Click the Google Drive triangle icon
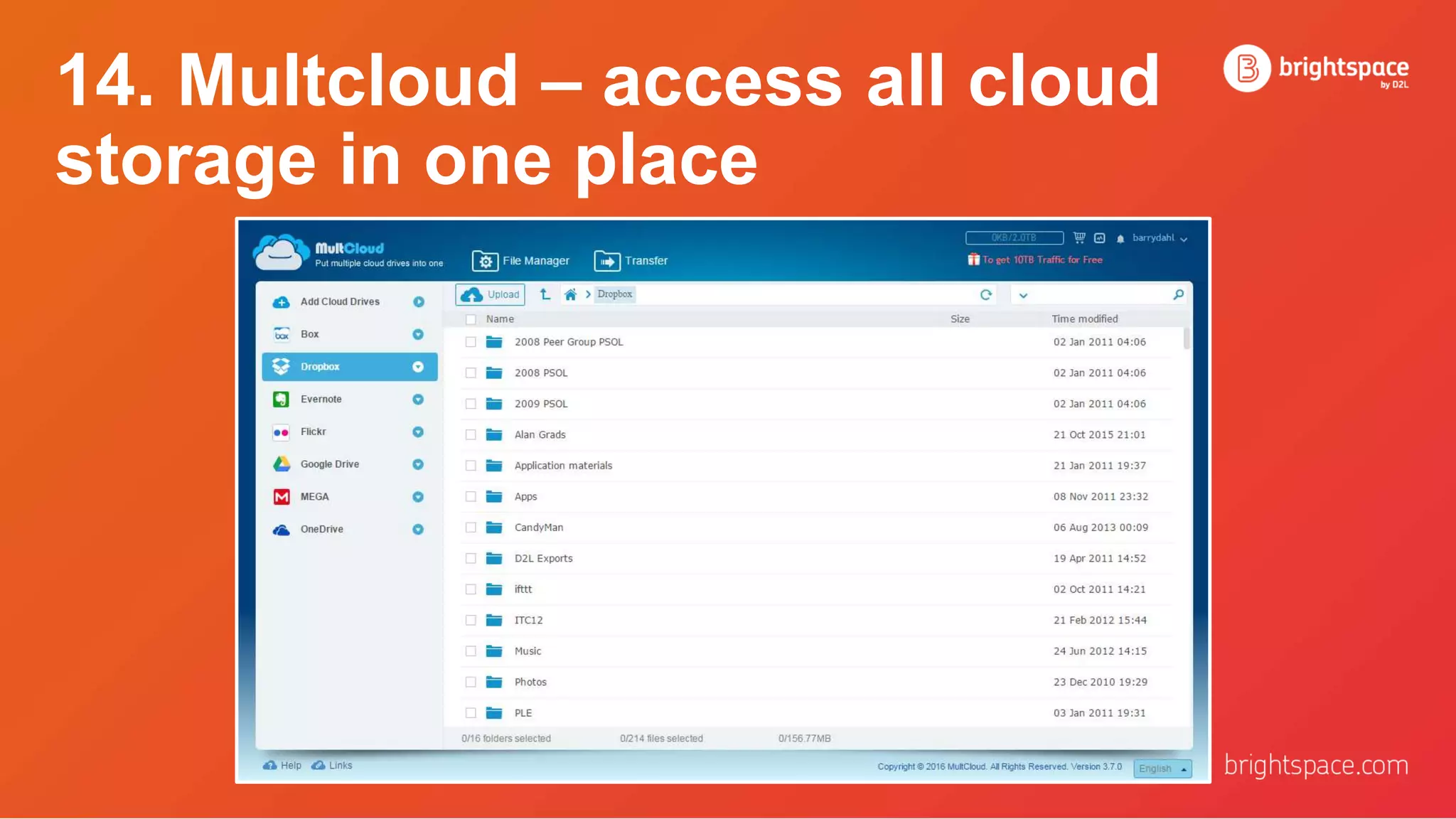 click(282, 464)
